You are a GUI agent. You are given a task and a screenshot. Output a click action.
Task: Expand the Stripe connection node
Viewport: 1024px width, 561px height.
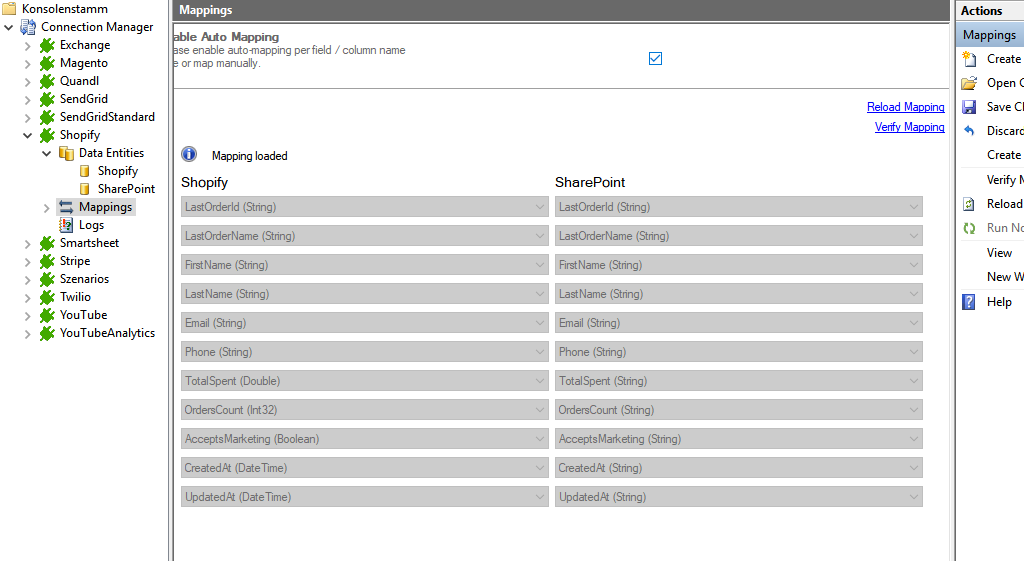pos(28,261)
